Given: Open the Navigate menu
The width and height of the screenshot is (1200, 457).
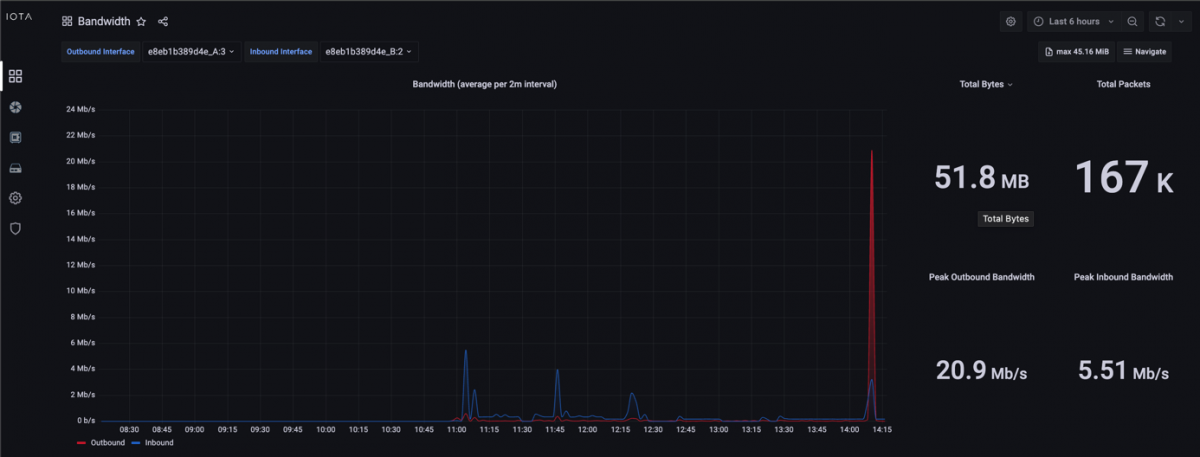Looking at the screenshot, I should (1145, 51).
